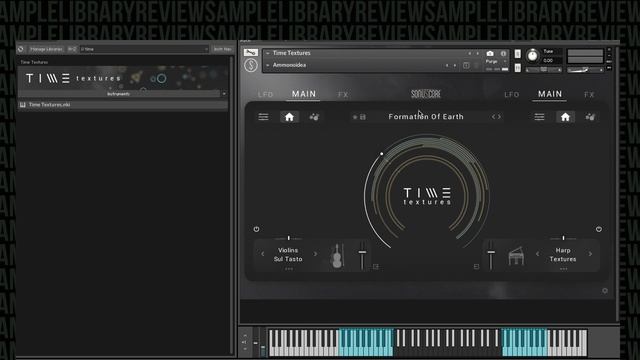Switch to the left LFO tab

[x=265, y=95]
